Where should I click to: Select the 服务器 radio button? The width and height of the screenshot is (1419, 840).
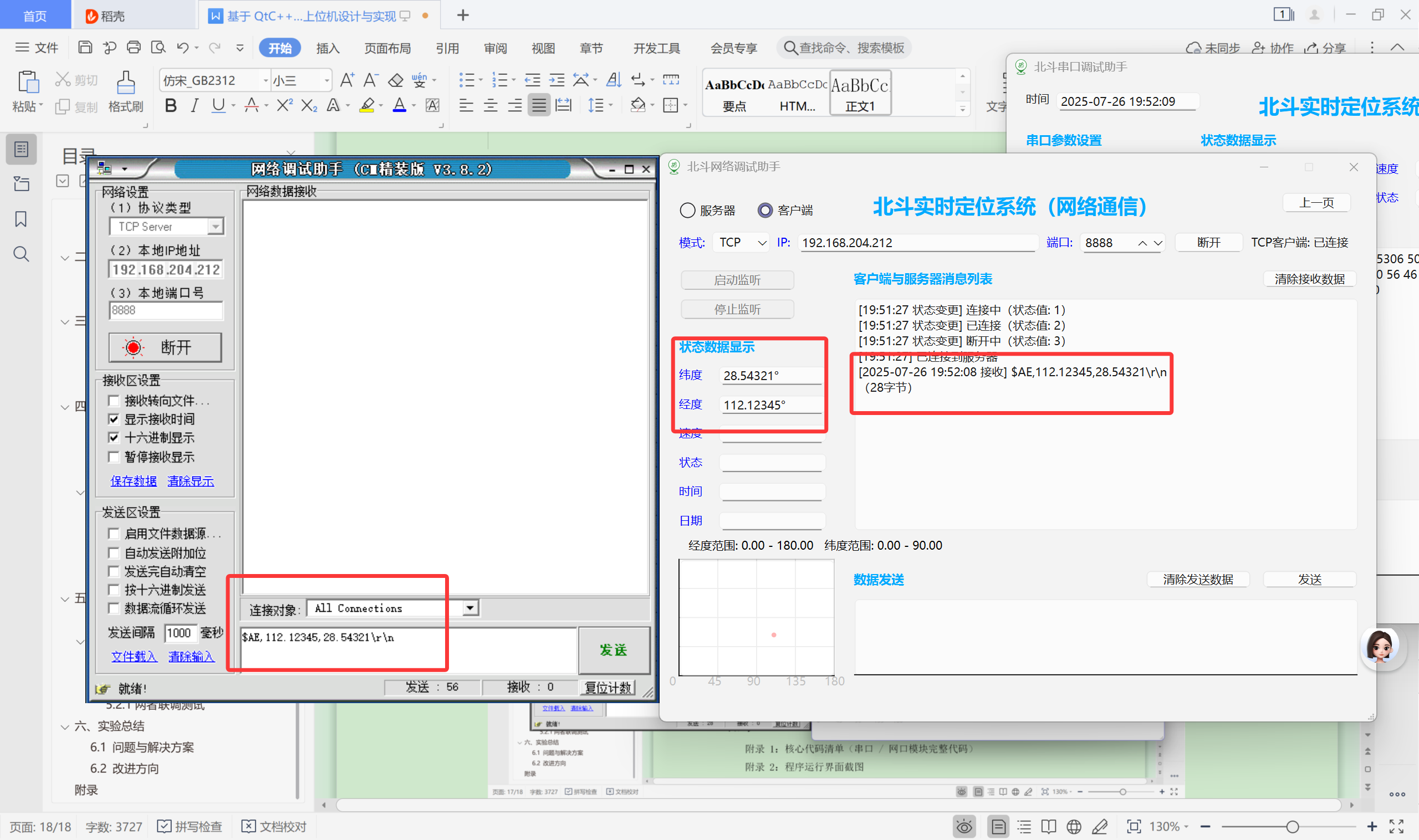point(687,211)
